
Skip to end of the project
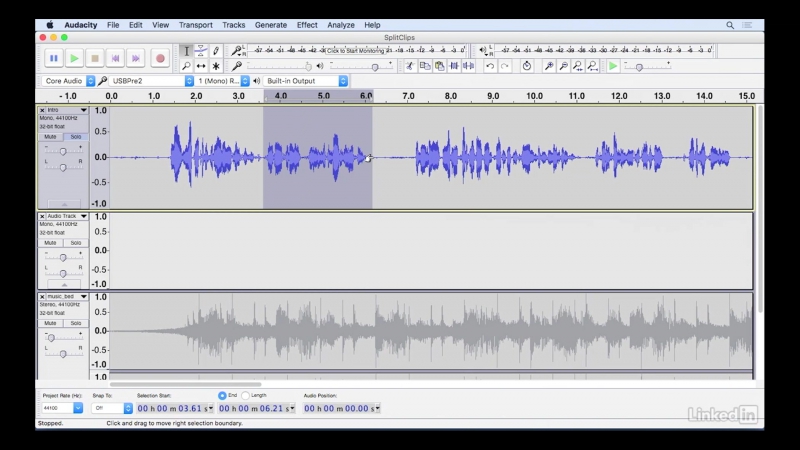[136, 58]
